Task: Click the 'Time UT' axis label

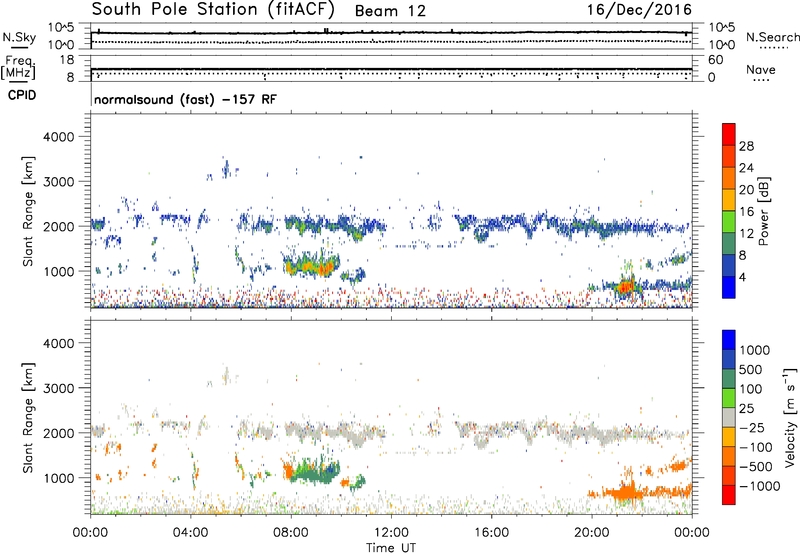Action: click(391, 548)
